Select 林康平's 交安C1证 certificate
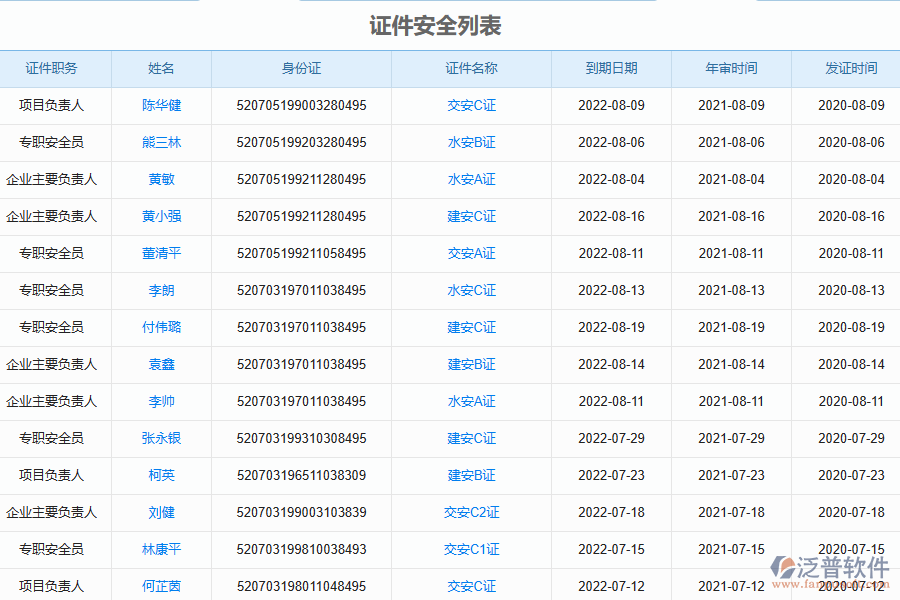The width and height of the screenshot is (900, 600). (470, 549)
